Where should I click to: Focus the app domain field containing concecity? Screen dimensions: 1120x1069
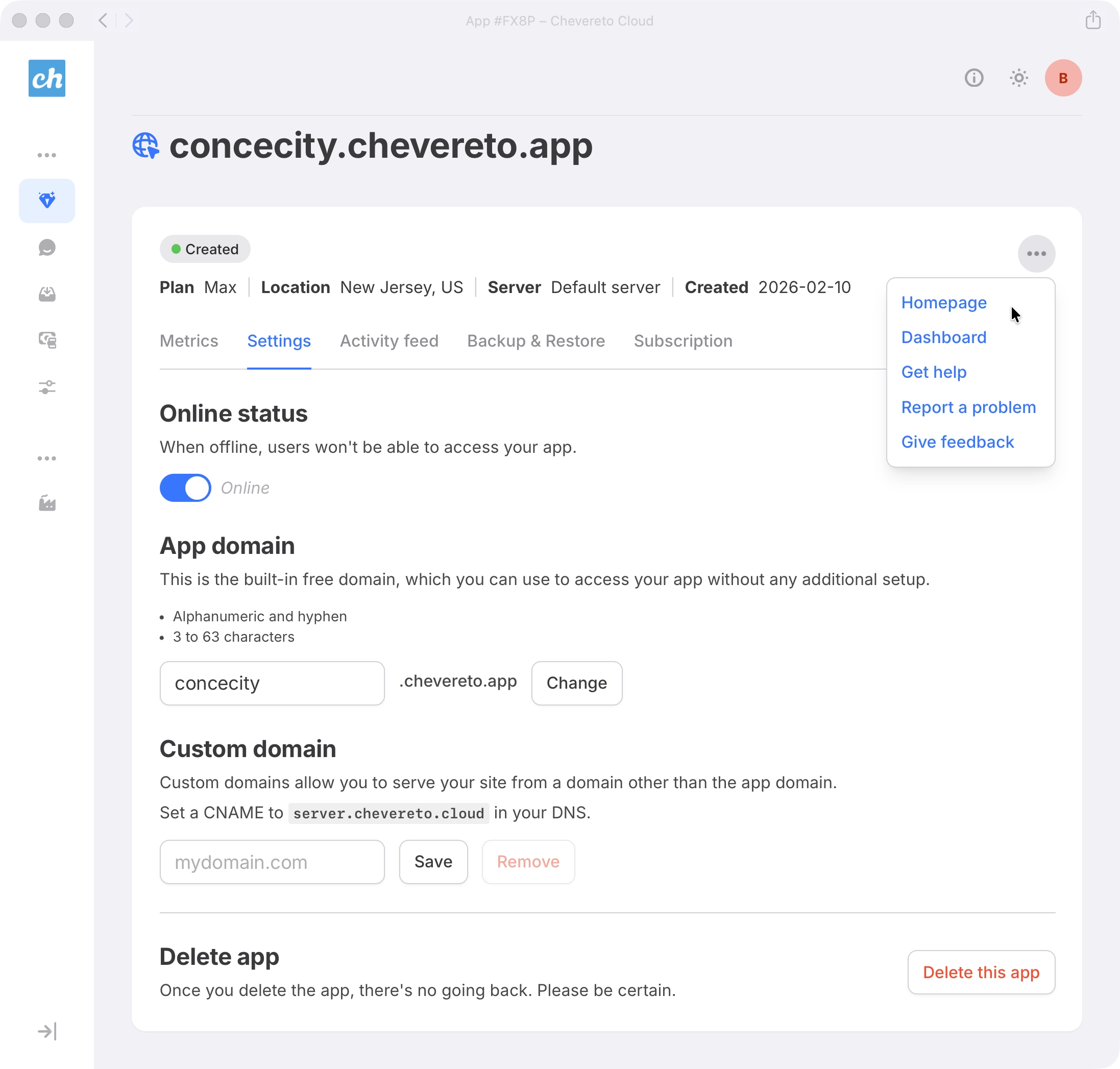click(272, 683)
